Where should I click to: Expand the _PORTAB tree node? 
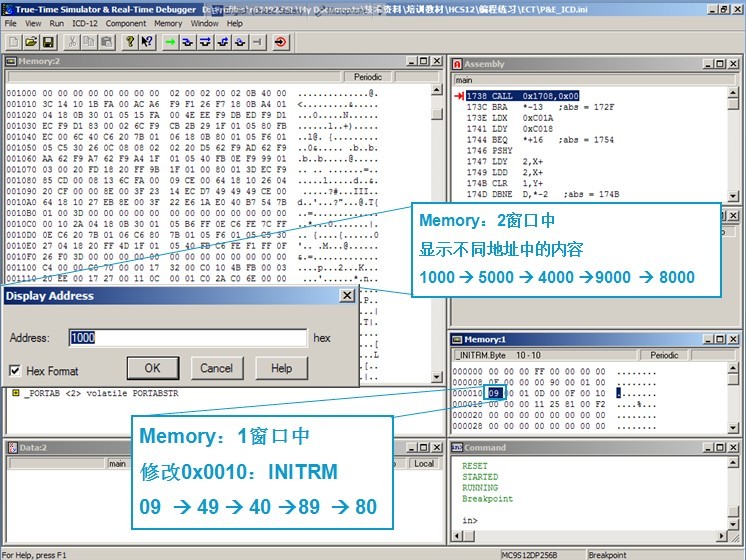coord(15,393)
